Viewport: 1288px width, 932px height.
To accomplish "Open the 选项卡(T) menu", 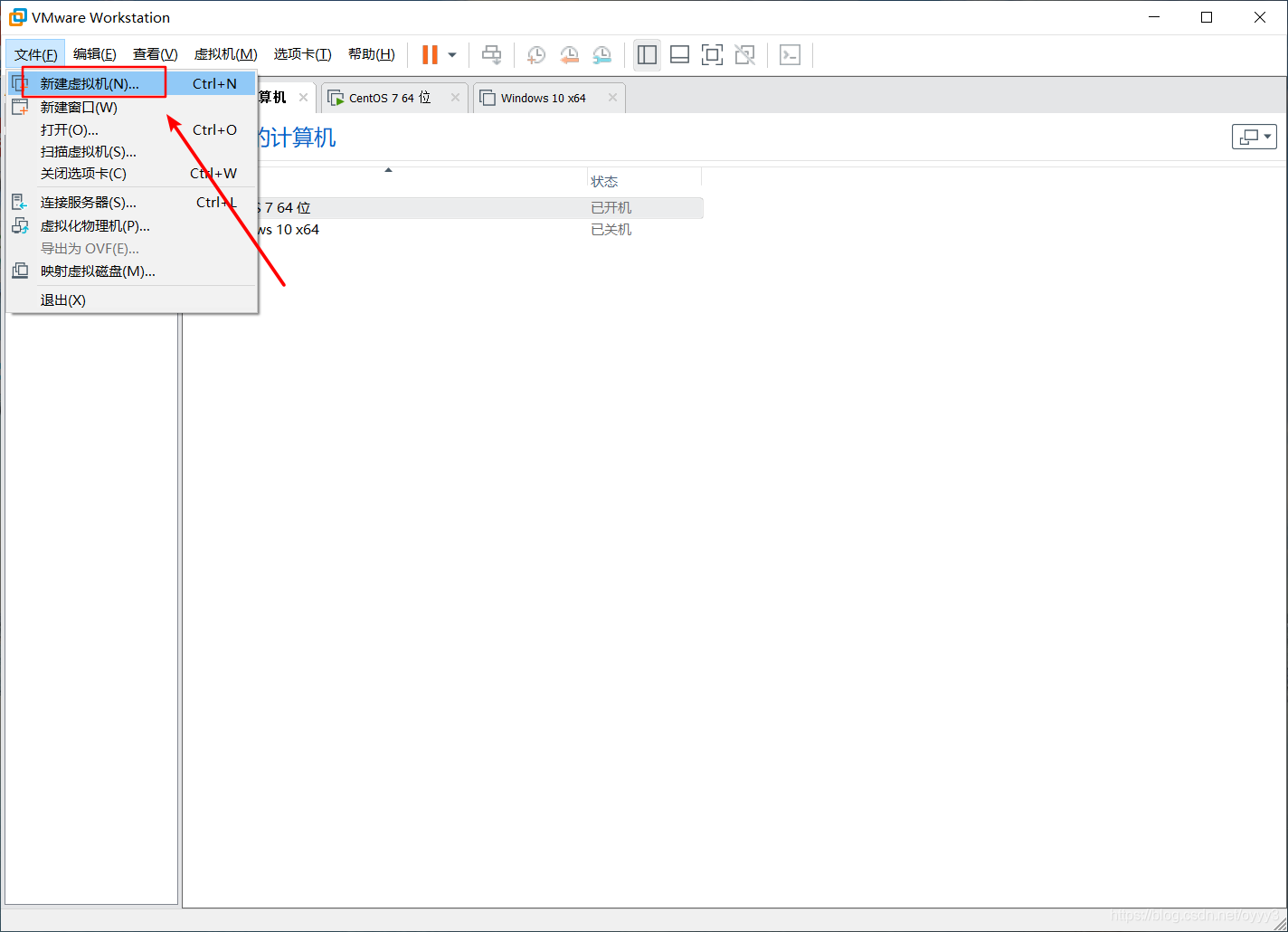I will [303, 54].
